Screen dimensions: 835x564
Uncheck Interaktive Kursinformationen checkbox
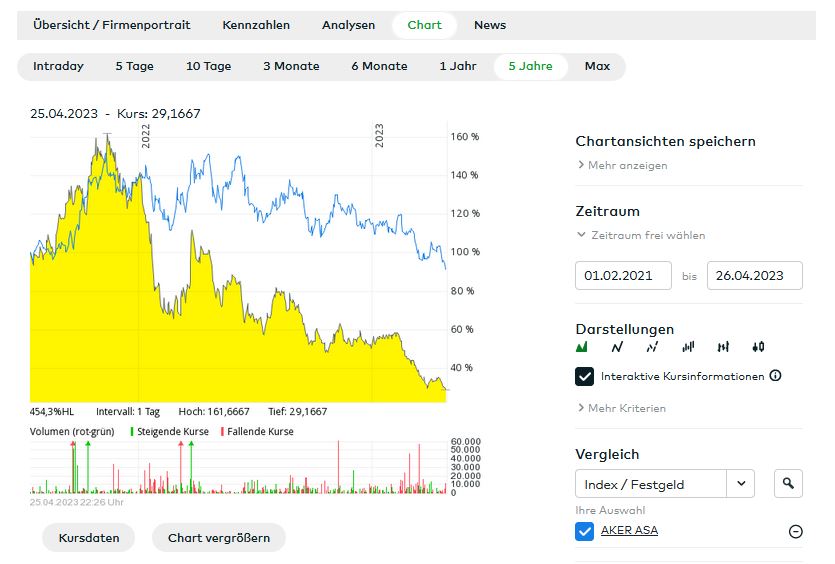coord(585,376)
